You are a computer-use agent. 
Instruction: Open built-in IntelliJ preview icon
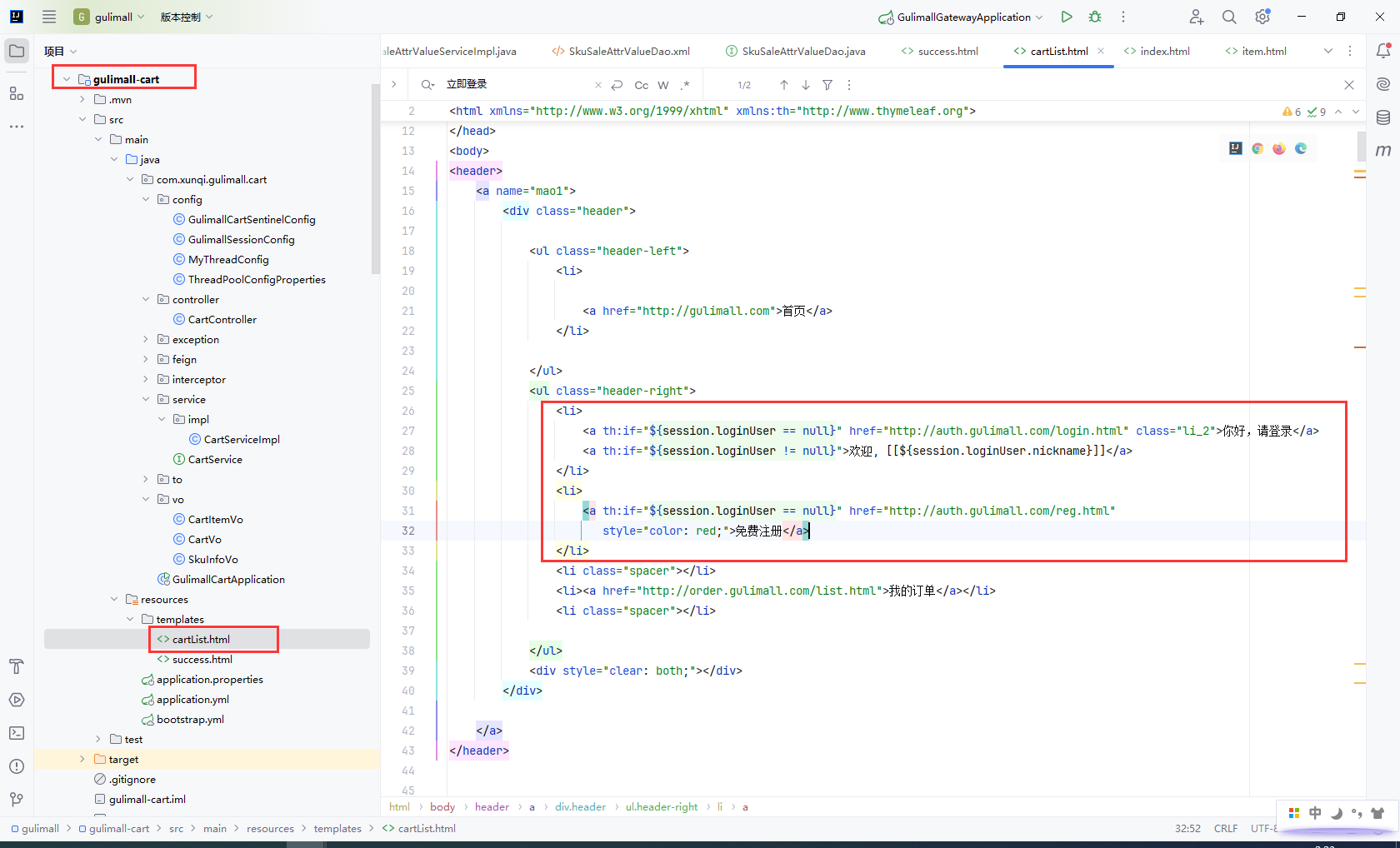1236,148
